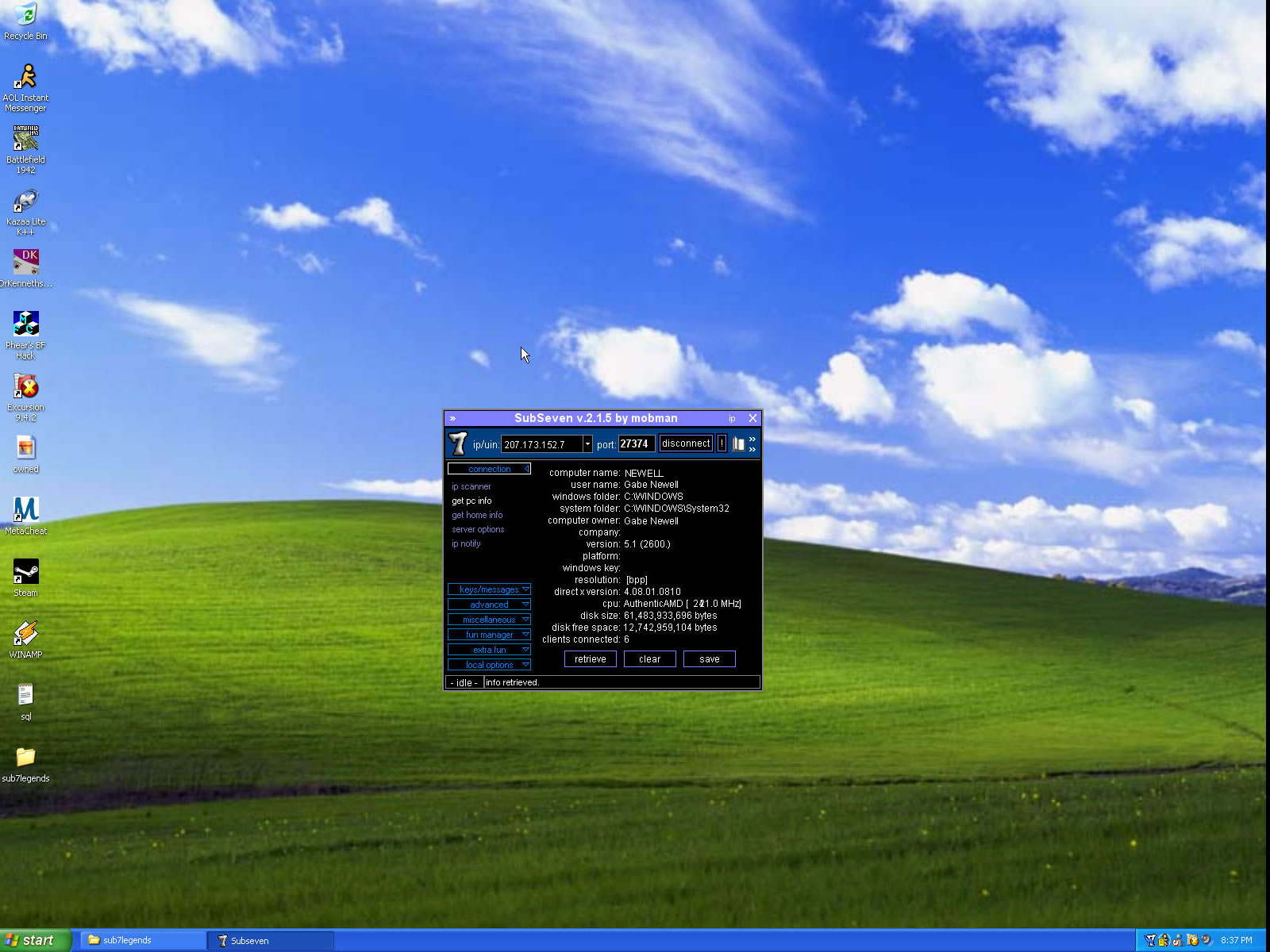Expand the keys/messages section
Screen dimensions: 1270x952
pyautogui.click(x=489, y=589)
